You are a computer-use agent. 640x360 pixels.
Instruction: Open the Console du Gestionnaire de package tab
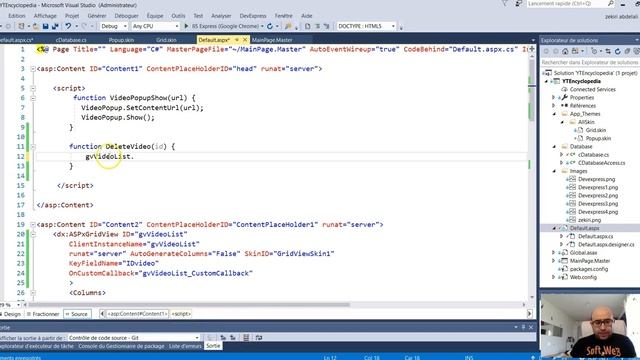pos(121,346)
